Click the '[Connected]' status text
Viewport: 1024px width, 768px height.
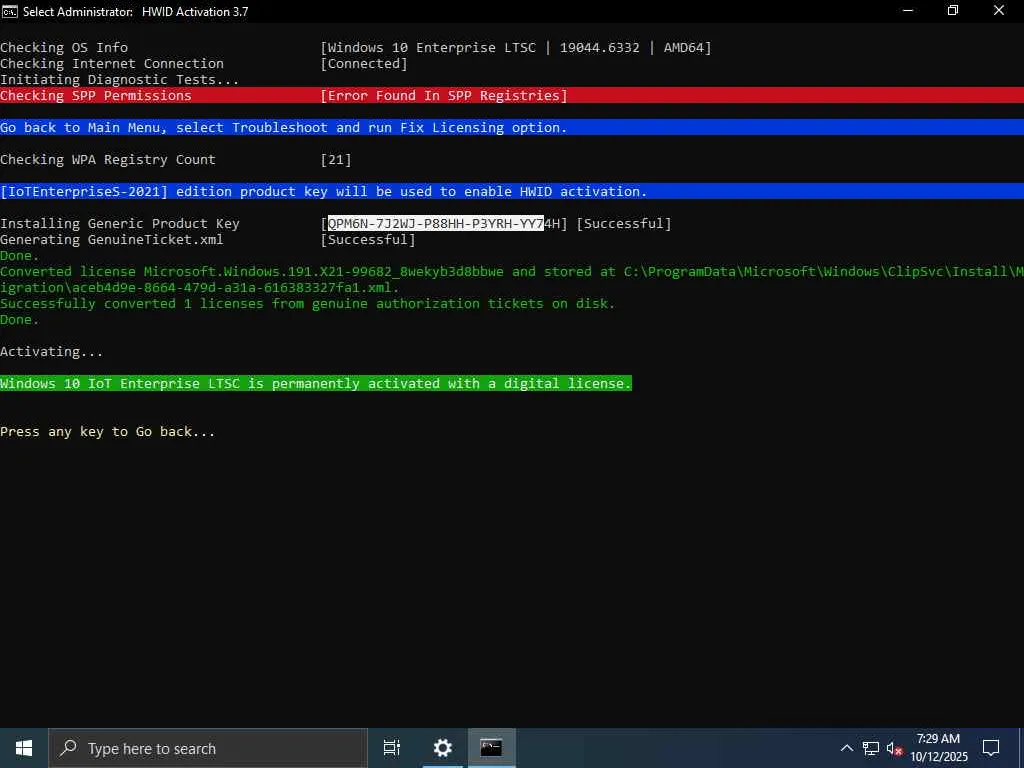tap(364, 63)
